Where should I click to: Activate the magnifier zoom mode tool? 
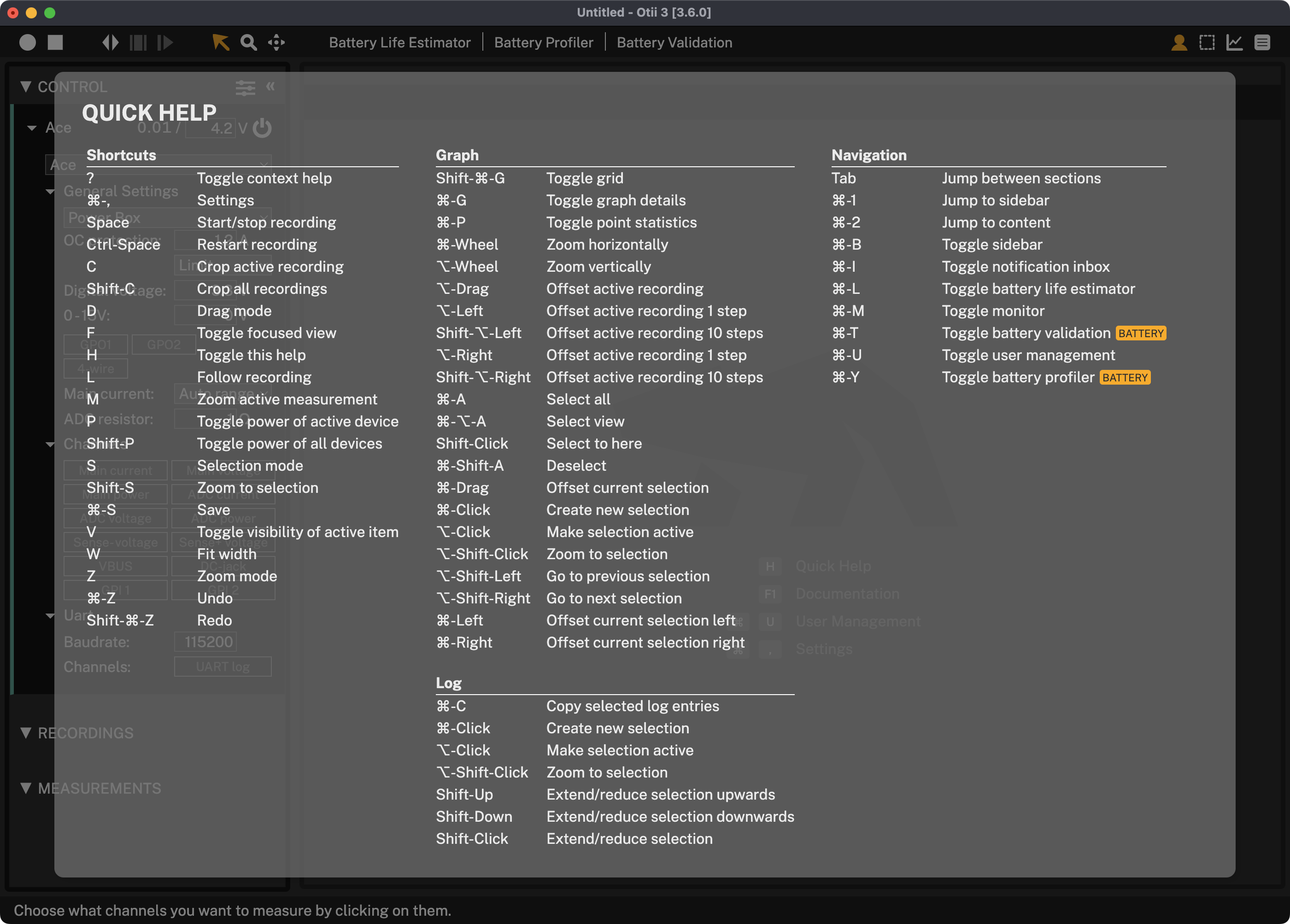click(249, 43)
